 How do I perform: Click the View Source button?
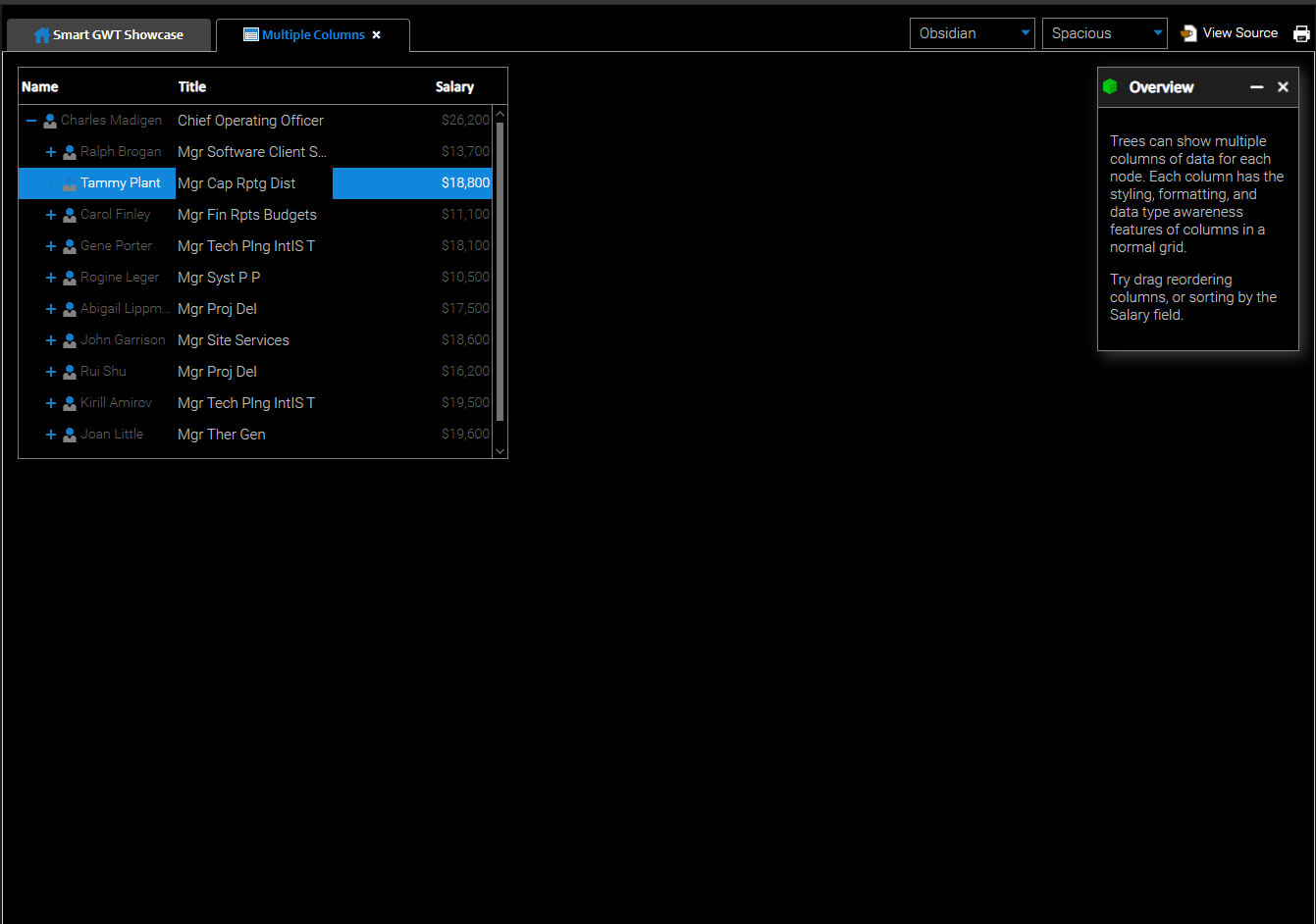click(x=1230, y=33)
